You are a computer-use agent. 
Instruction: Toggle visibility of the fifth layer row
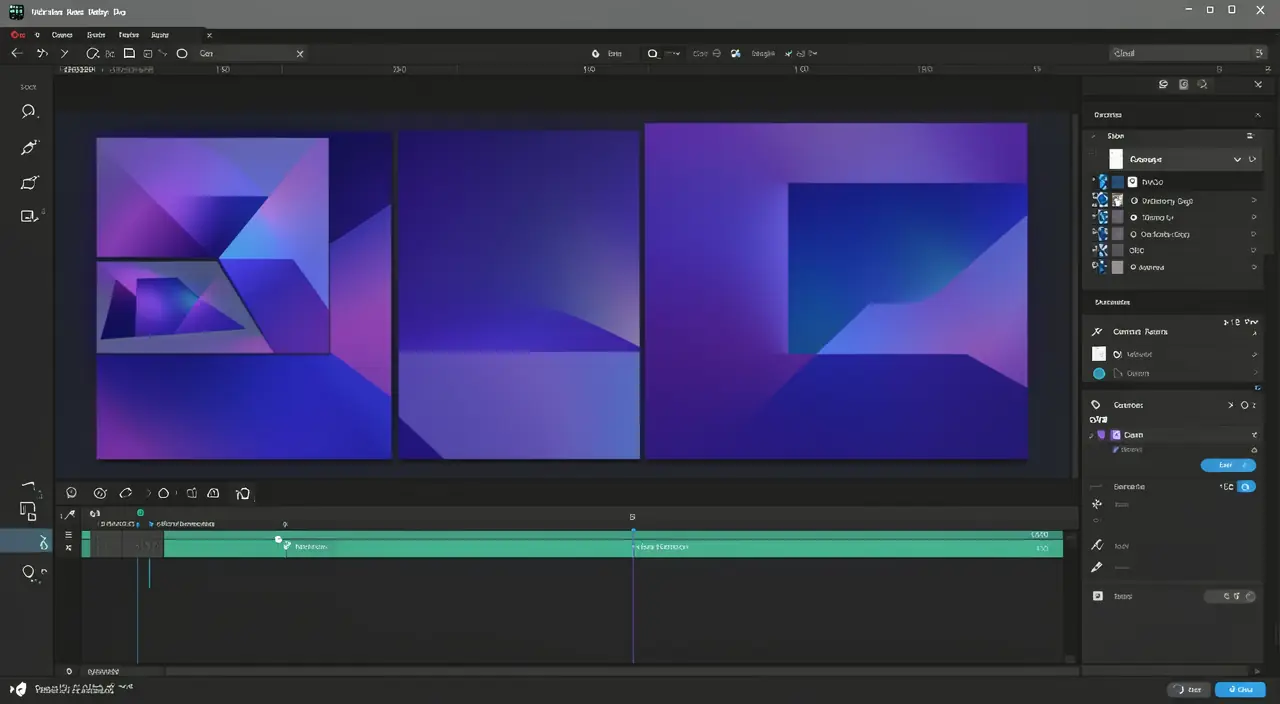pyautogui.click(x=1103, y=250)
